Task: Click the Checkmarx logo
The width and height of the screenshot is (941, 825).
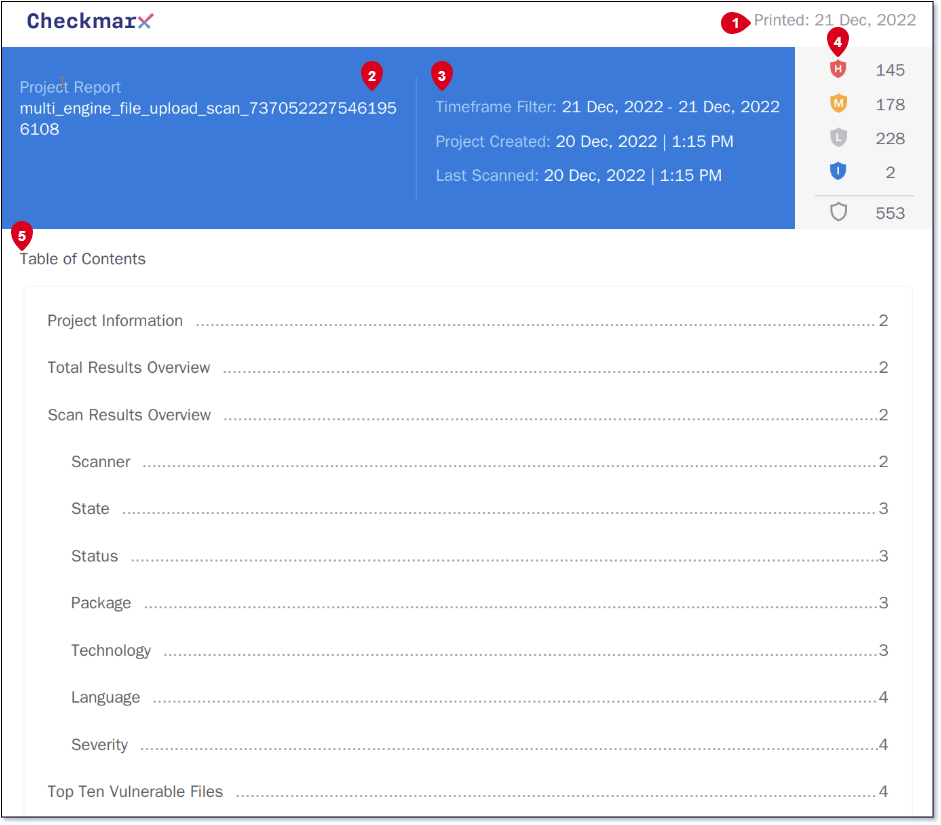Action: click(x=90, y=21)
